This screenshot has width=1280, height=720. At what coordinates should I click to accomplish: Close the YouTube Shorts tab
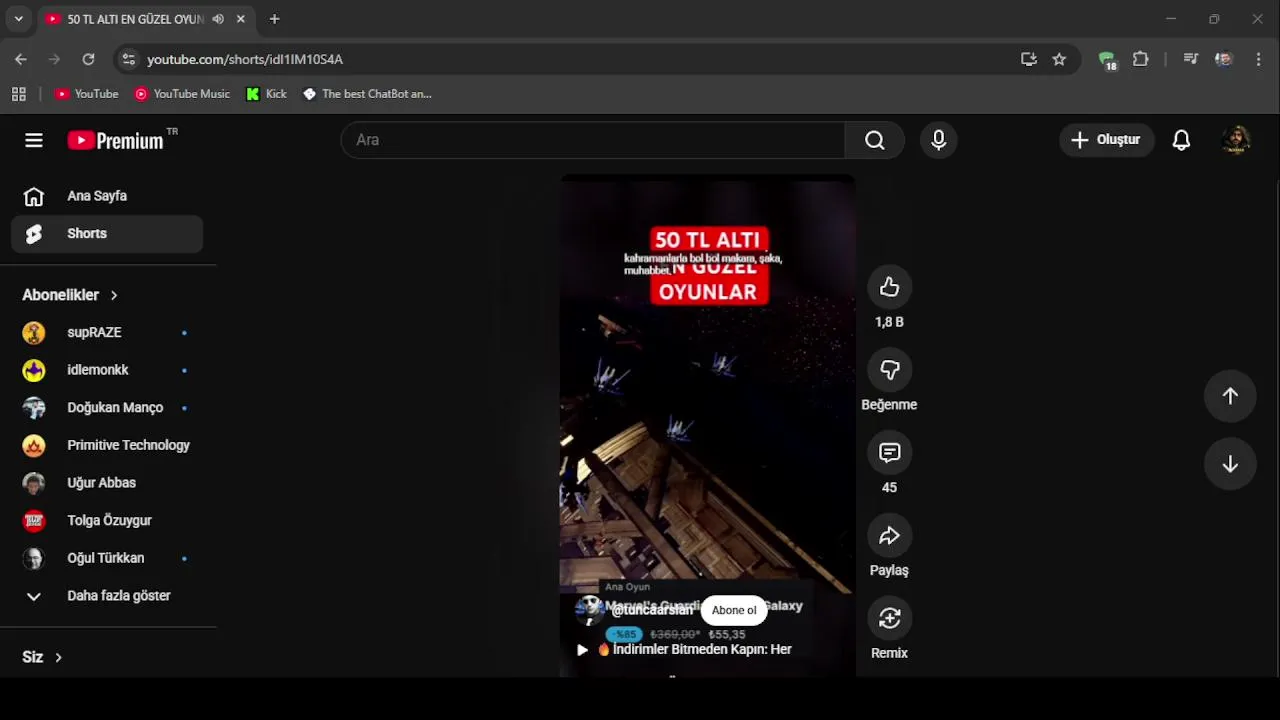241,19
